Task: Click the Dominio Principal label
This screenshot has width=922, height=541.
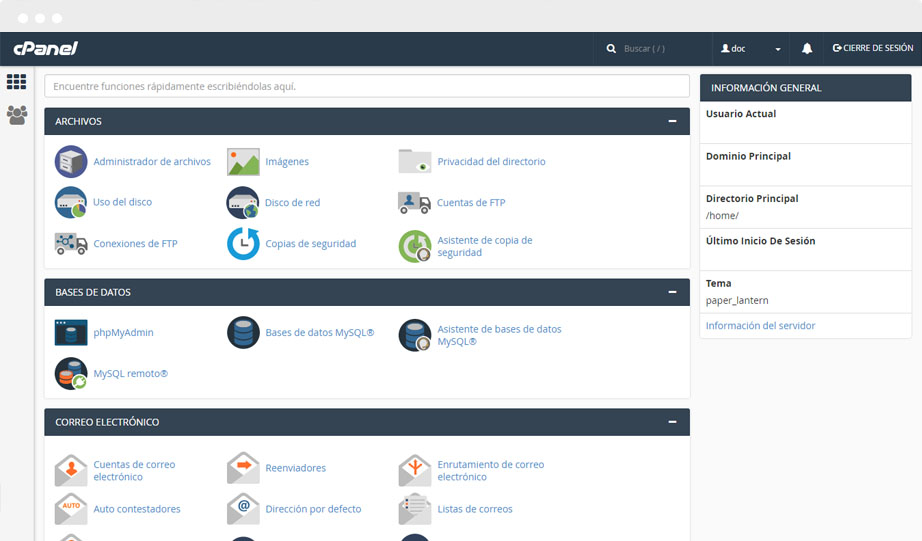Action: (x=748, y=156)
